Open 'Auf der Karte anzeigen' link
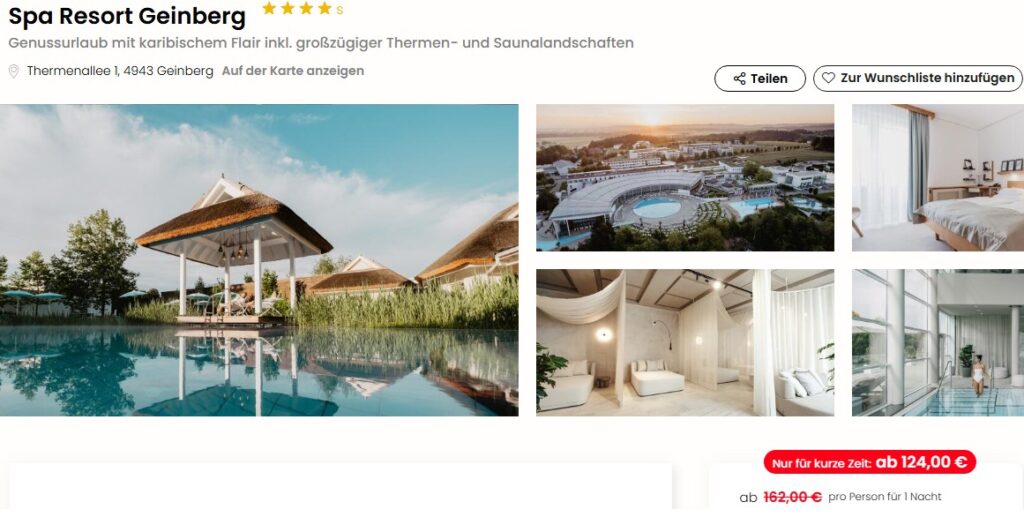This screenshot has height=517, width=1024. pyautogui.click(x=293, y=70)
